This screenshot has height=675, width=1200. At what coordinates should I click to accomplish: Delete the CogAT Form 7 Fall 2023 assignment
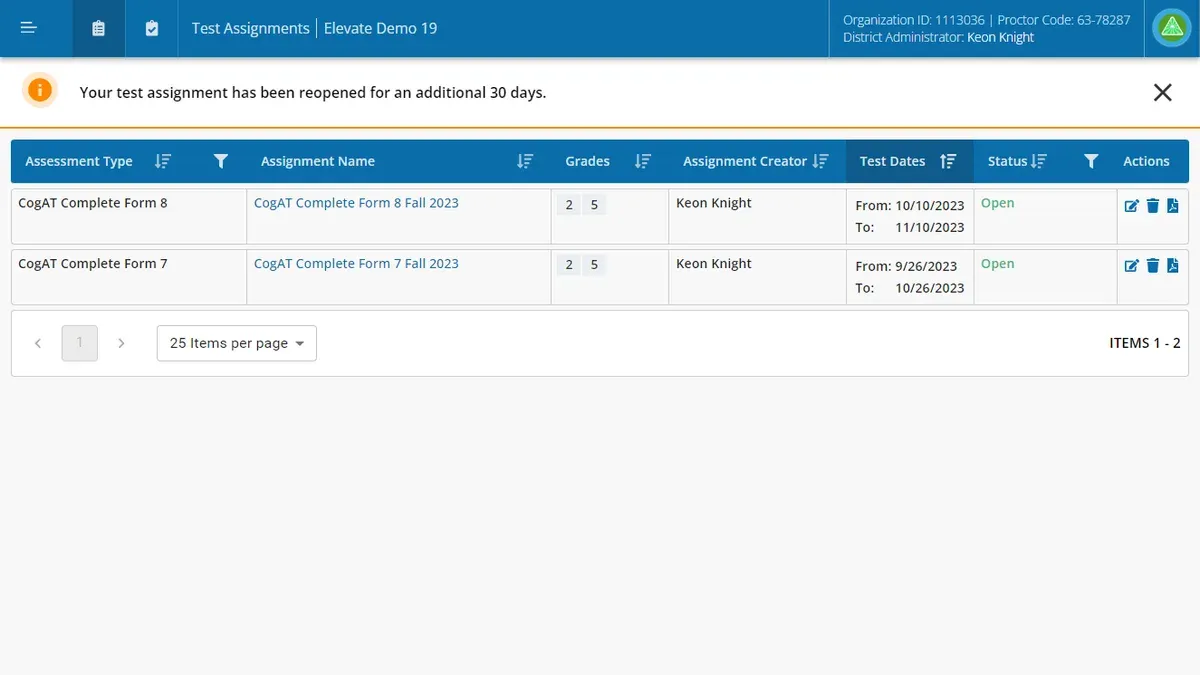click(1153, 266)
